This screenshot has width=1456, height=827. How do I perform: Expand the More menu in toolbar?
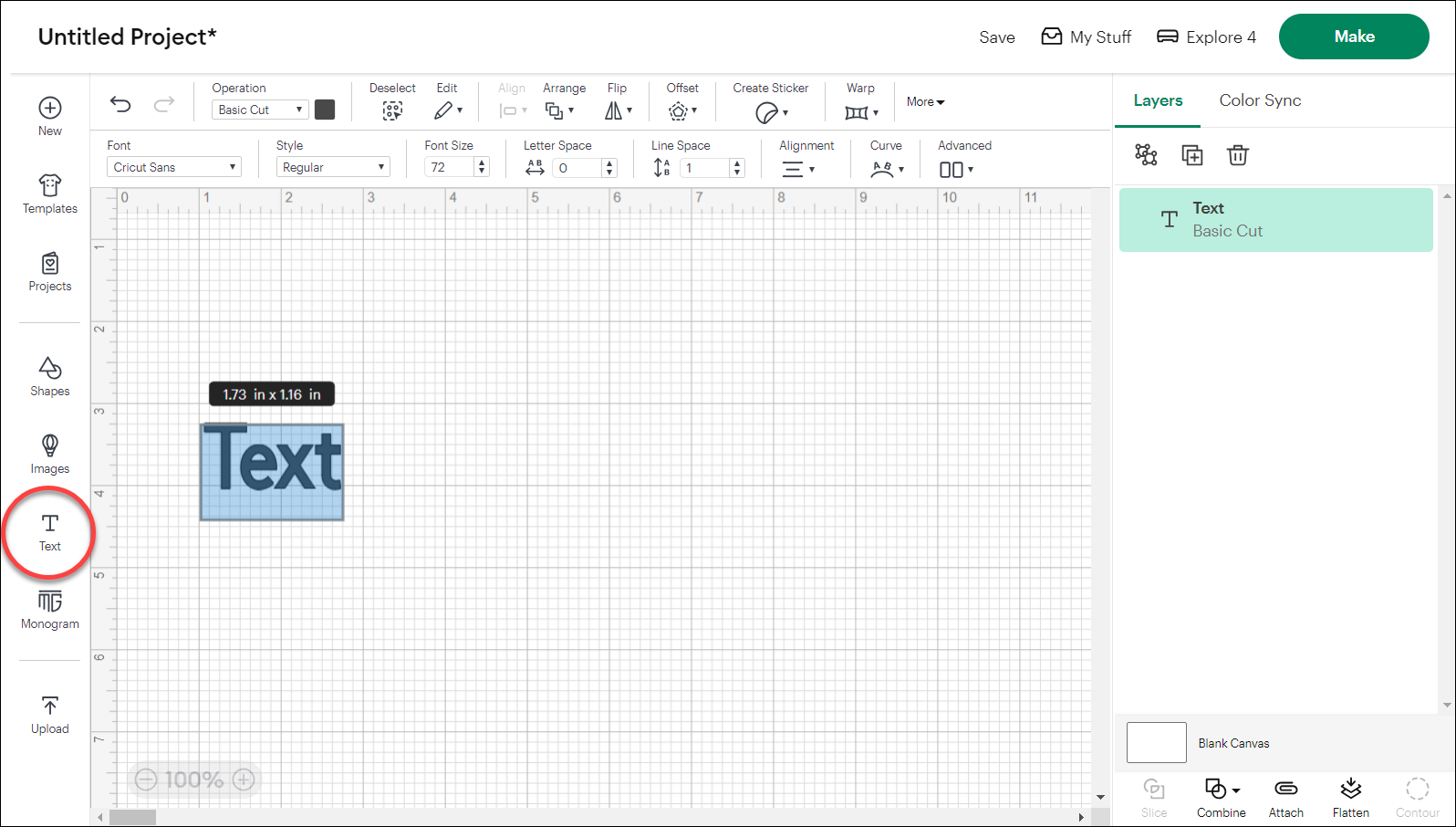925,102
